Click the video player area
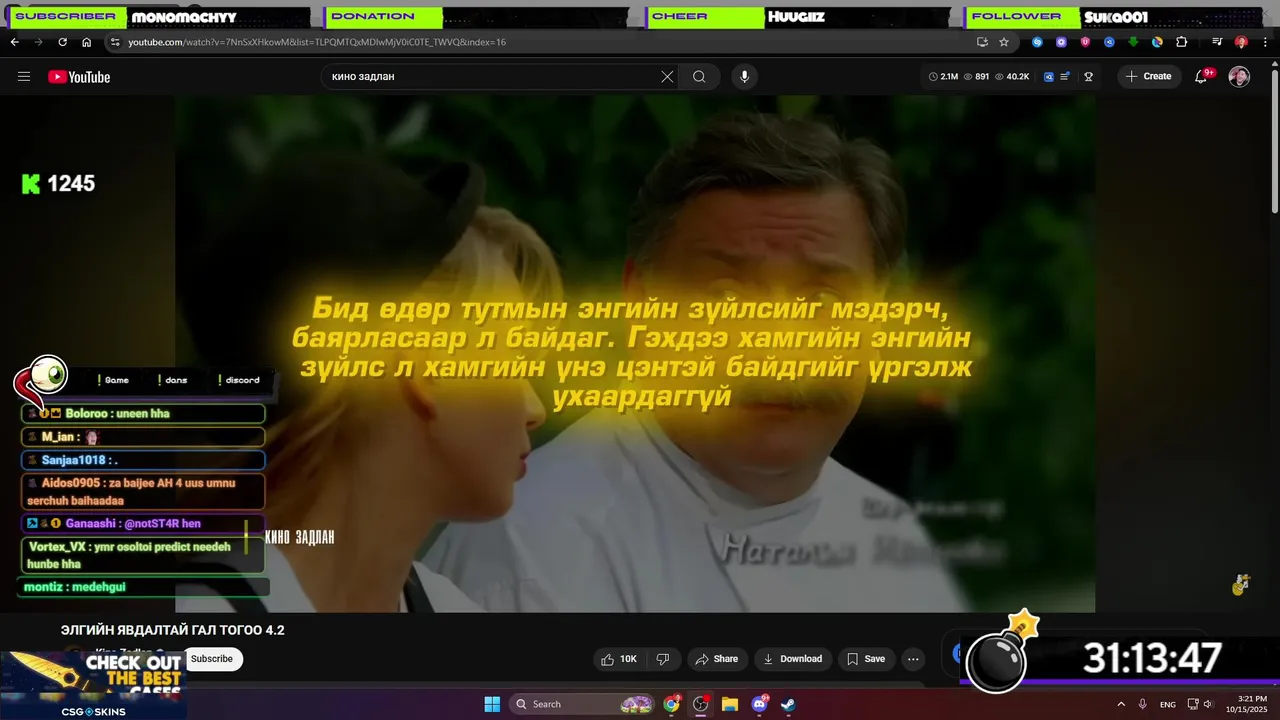The image size is (1280, 720). coord(635,354)
